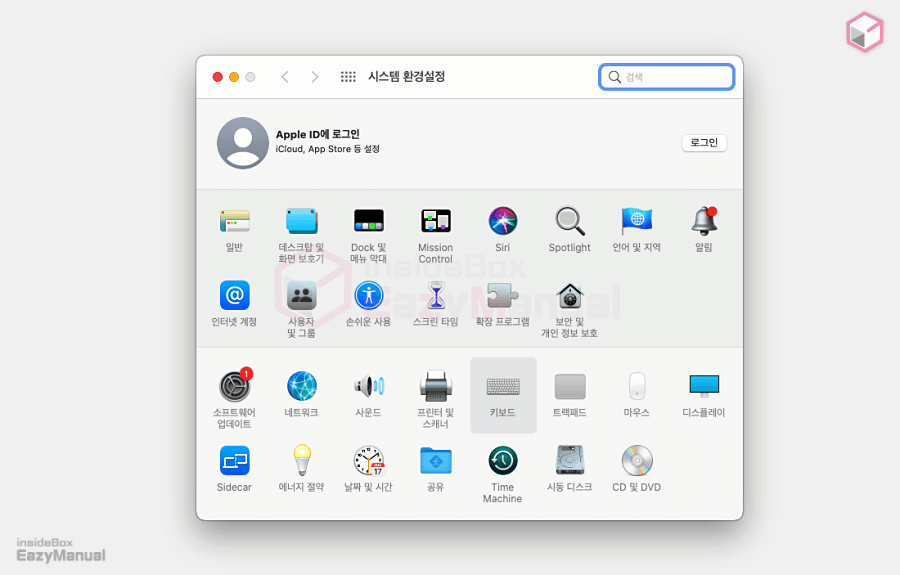Open 네트워크 globe icon
The height and width of the screenshot is (575, 900).
click(x=301, y=386)
